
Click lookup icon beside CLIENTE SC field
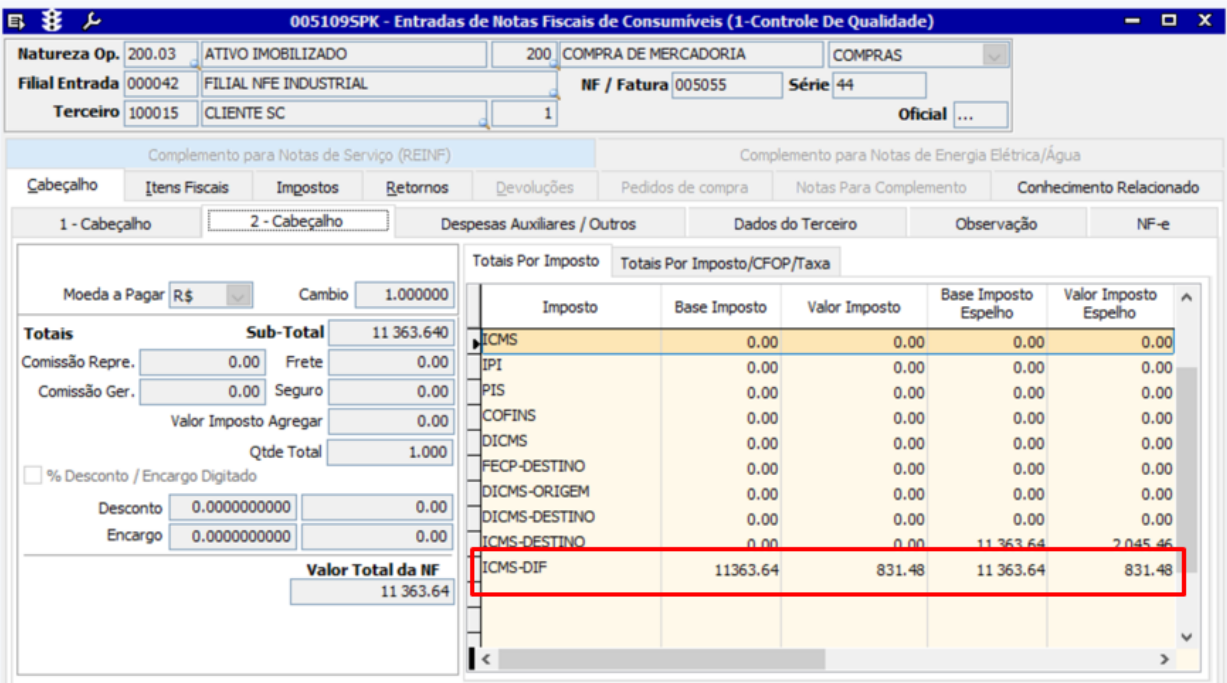click(485, 124)
